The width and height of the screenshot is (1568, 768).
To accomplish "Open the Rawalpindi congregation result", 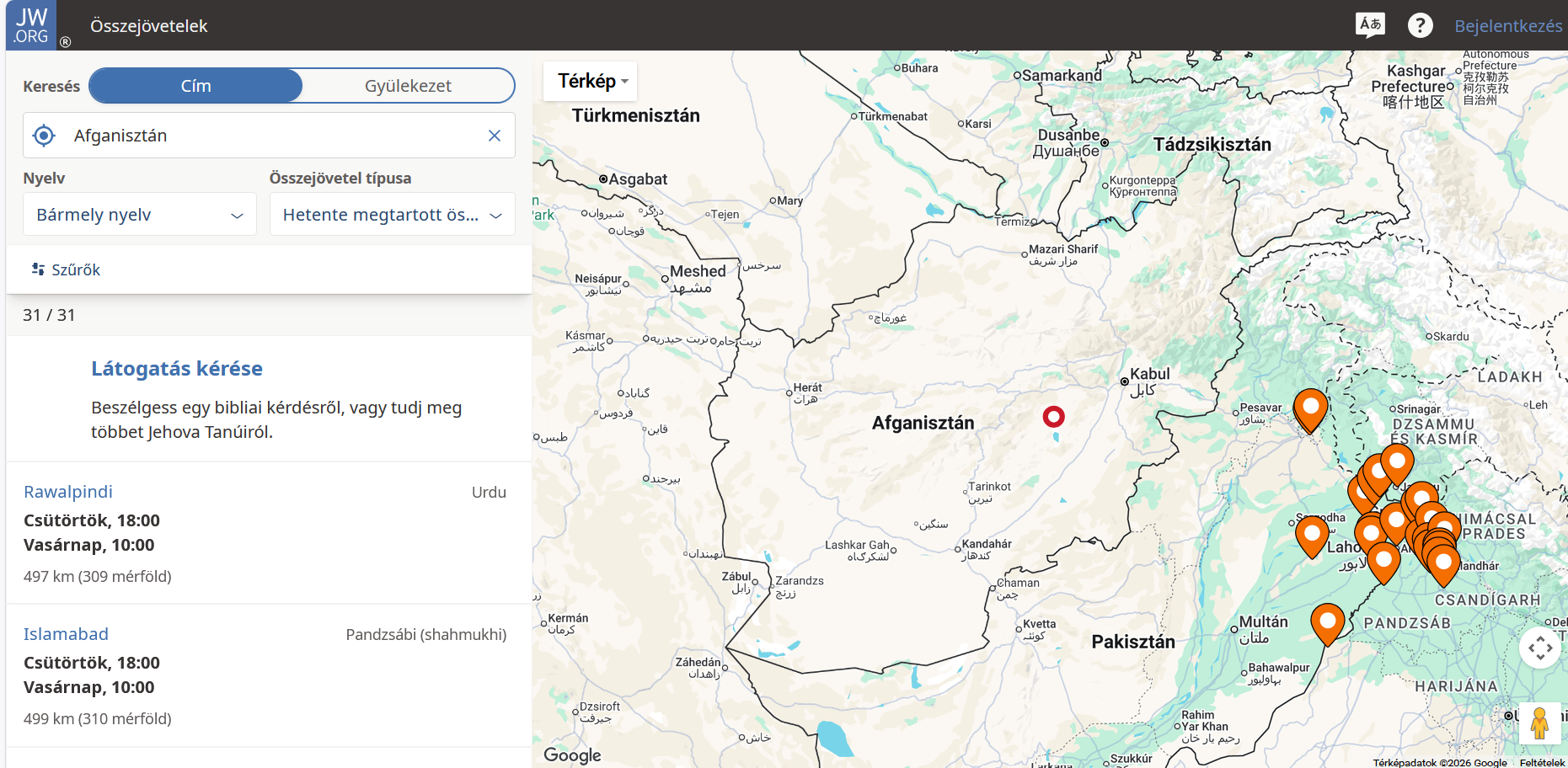I will 68,492.
